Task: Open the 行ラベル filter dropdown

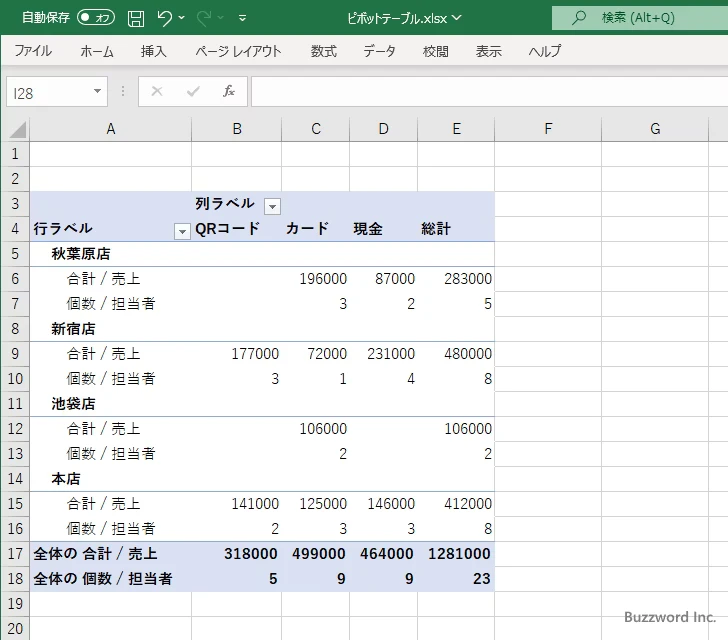Action: pyautogui.click(x=182, y=231)
